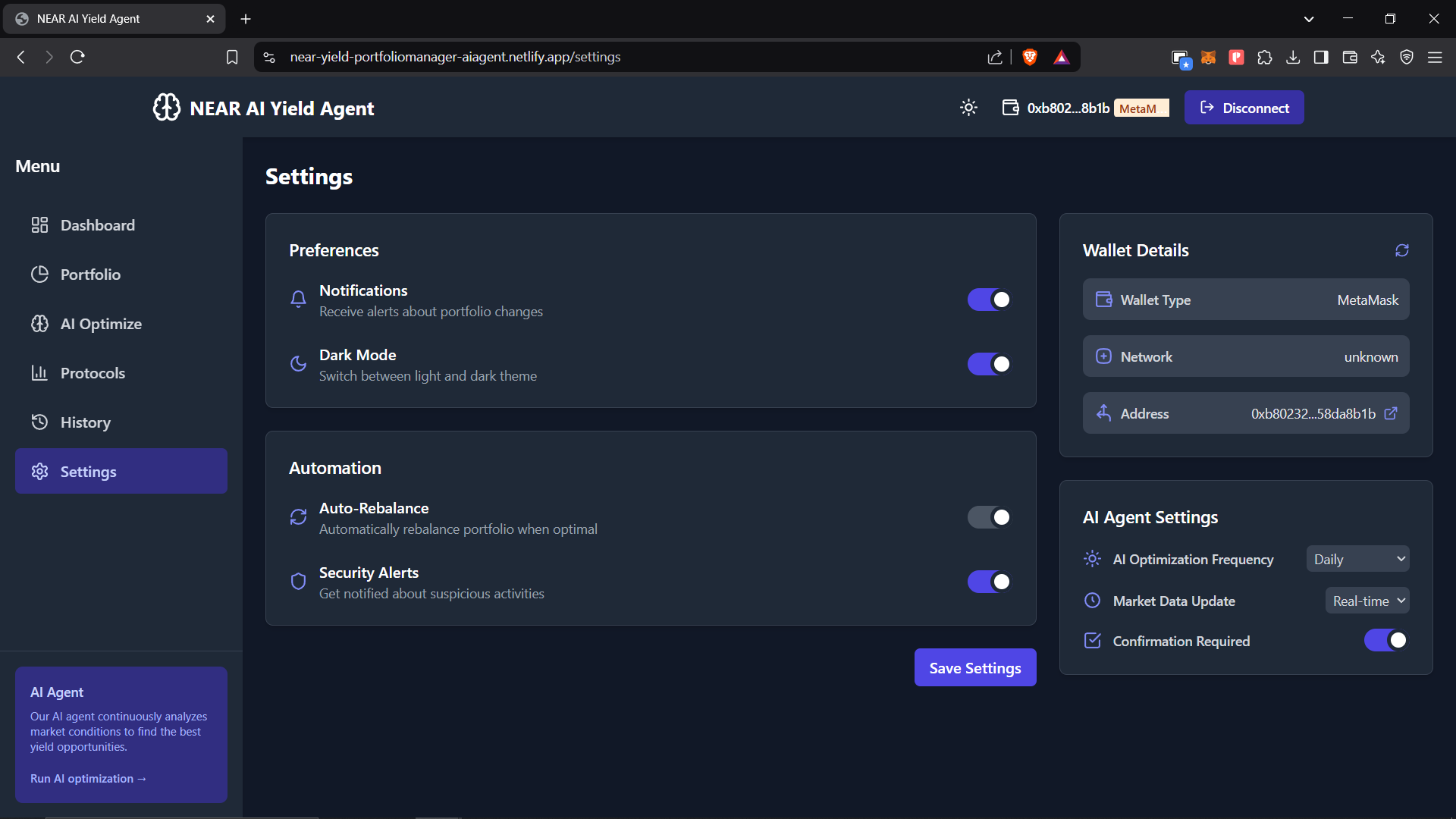The width and height of the screenshot is (1456, 819).
Task: Disable the Notifications toggle
Action: point(988,300)
